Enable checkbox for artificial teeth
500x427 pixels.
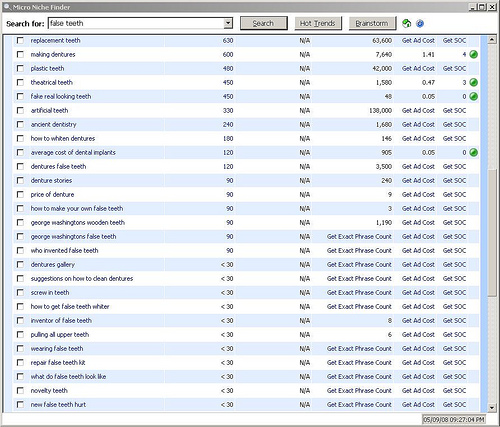click(20, 110)
